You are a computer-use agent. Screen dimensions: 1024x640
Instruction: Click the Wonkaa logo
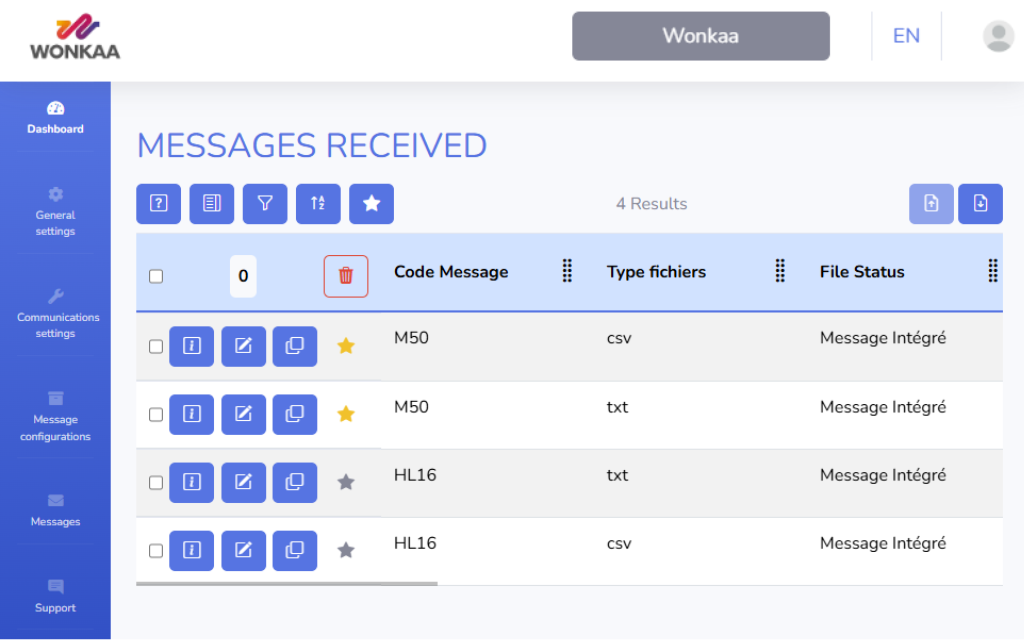point(75,37)
